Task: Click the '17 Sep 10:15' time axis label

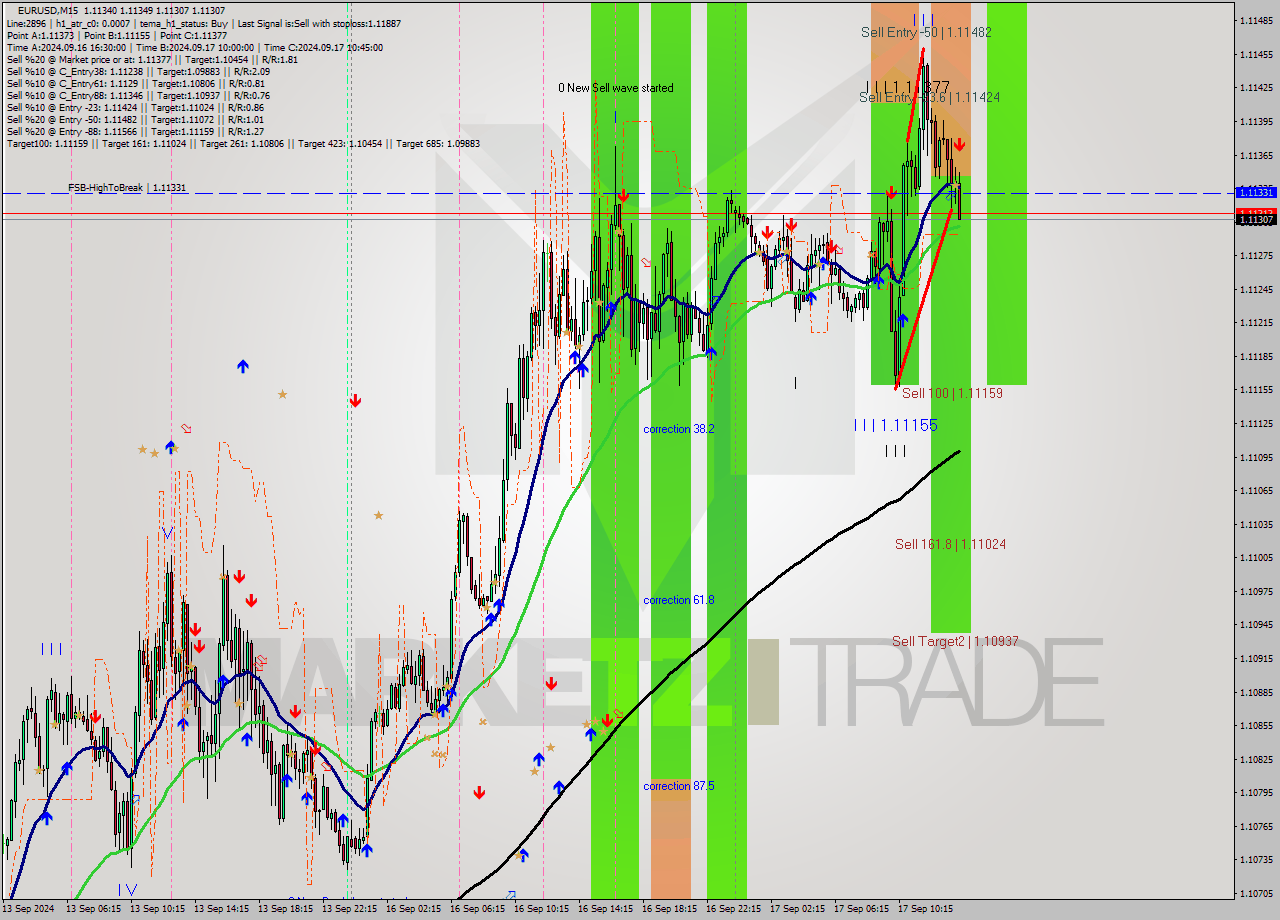Action: 925,909
